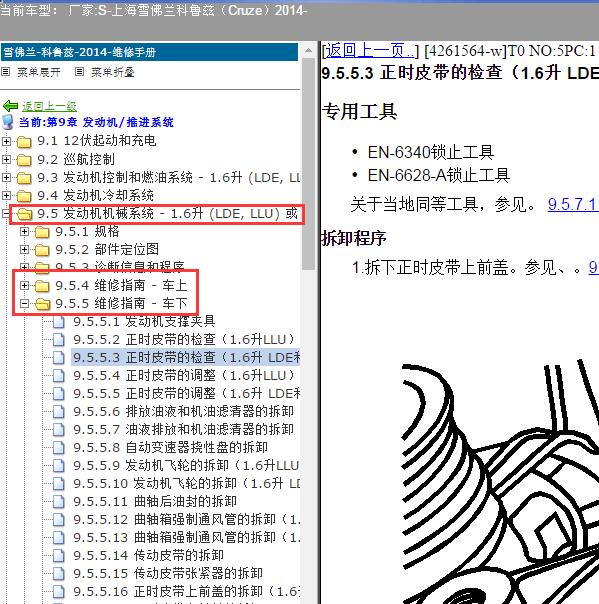Click the tree panel scrollbar up arrow
This screenshot has height=604, width=599.
coord(308,50)
